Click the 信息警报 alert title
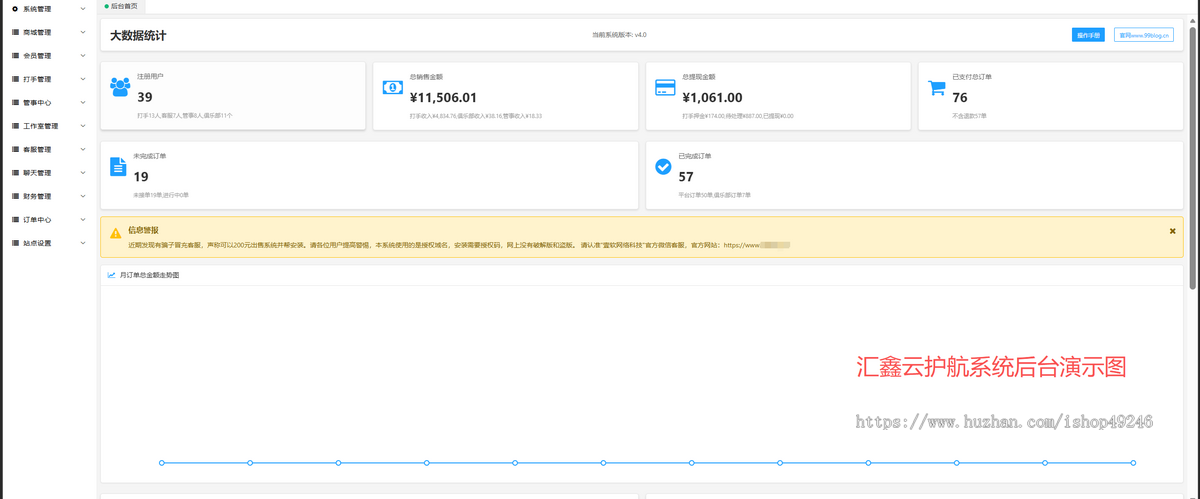This screenshot has height=499, width=1200. [x=143, y=230]
